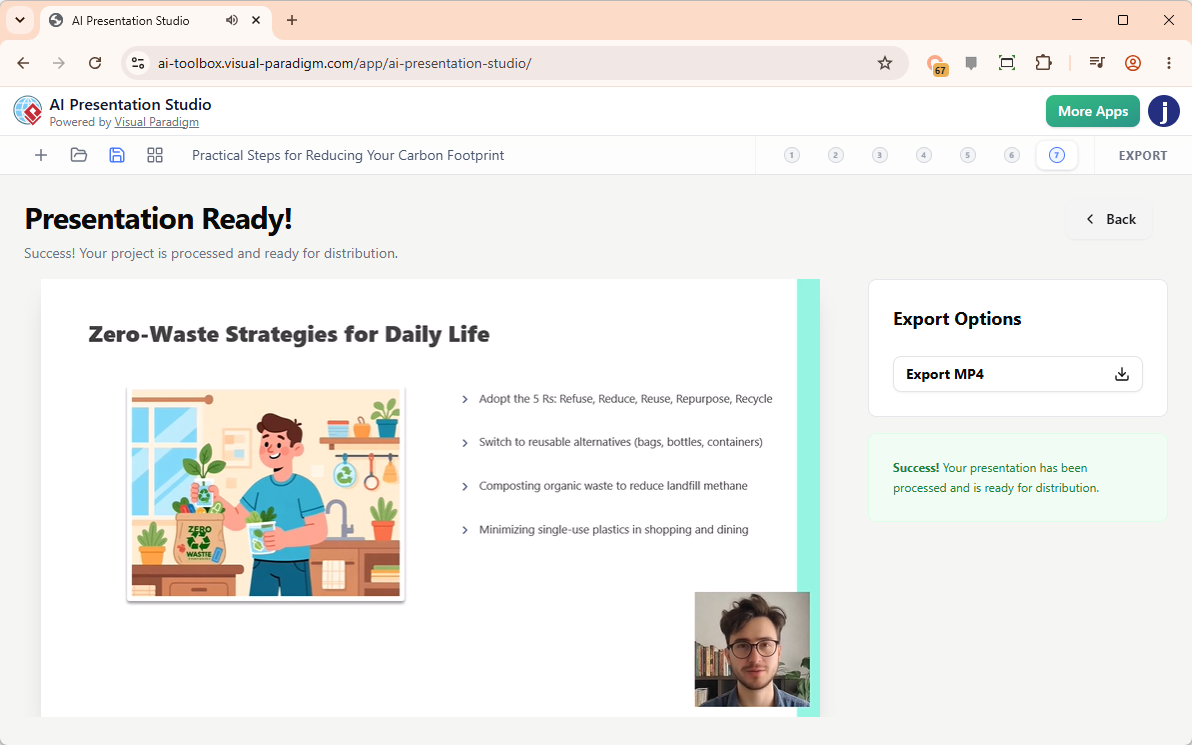
Task: Go to step 3
Action: coord(880,155)
